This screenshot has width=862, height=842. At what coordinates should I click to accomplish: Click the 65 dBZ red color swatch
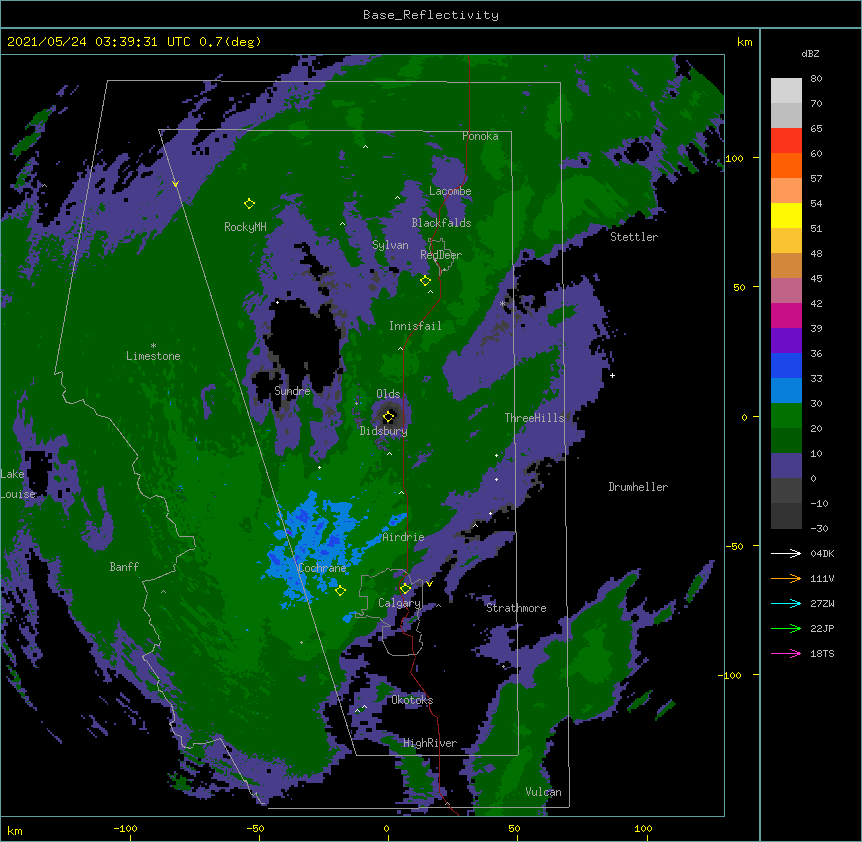click(786, 141)
